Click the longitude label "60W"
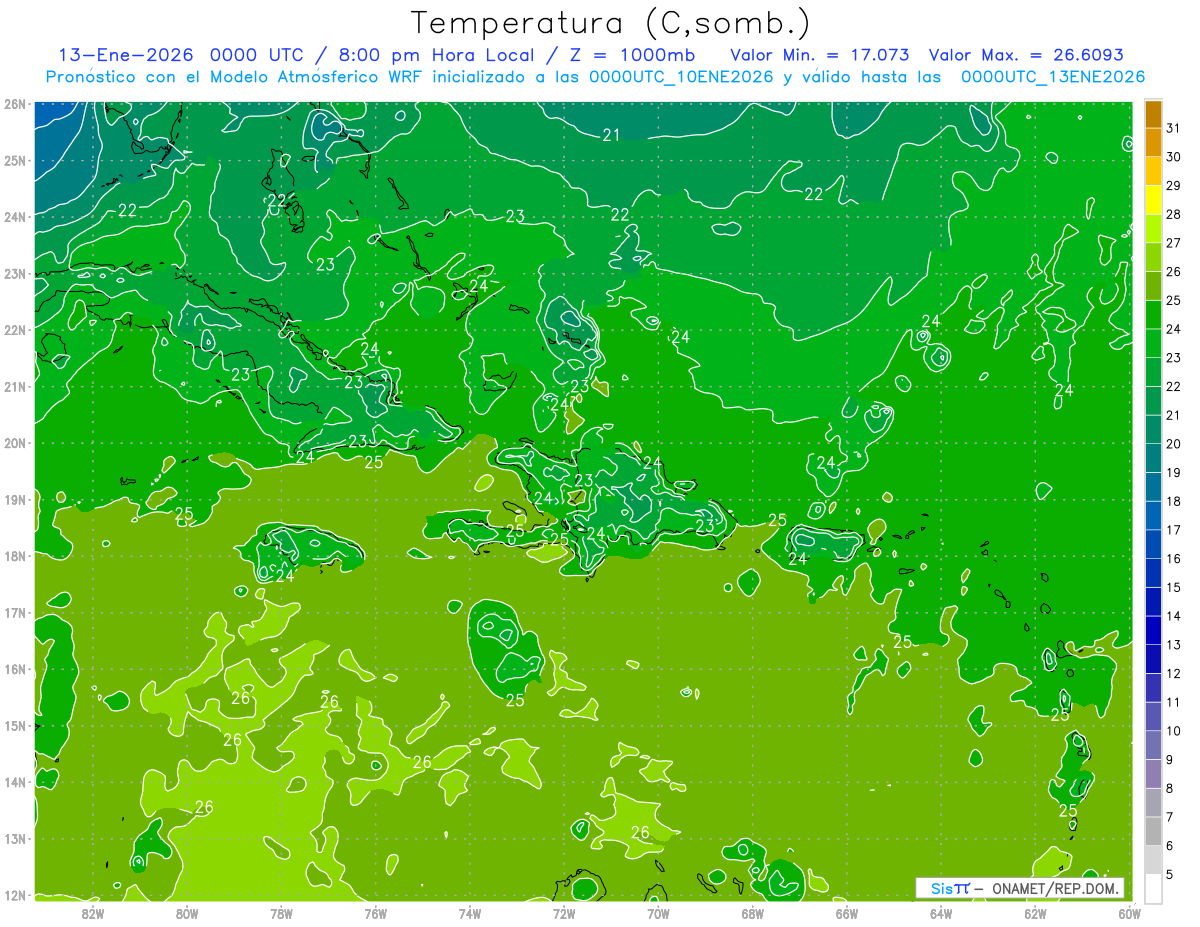1200x927 pixels. 1129,912
